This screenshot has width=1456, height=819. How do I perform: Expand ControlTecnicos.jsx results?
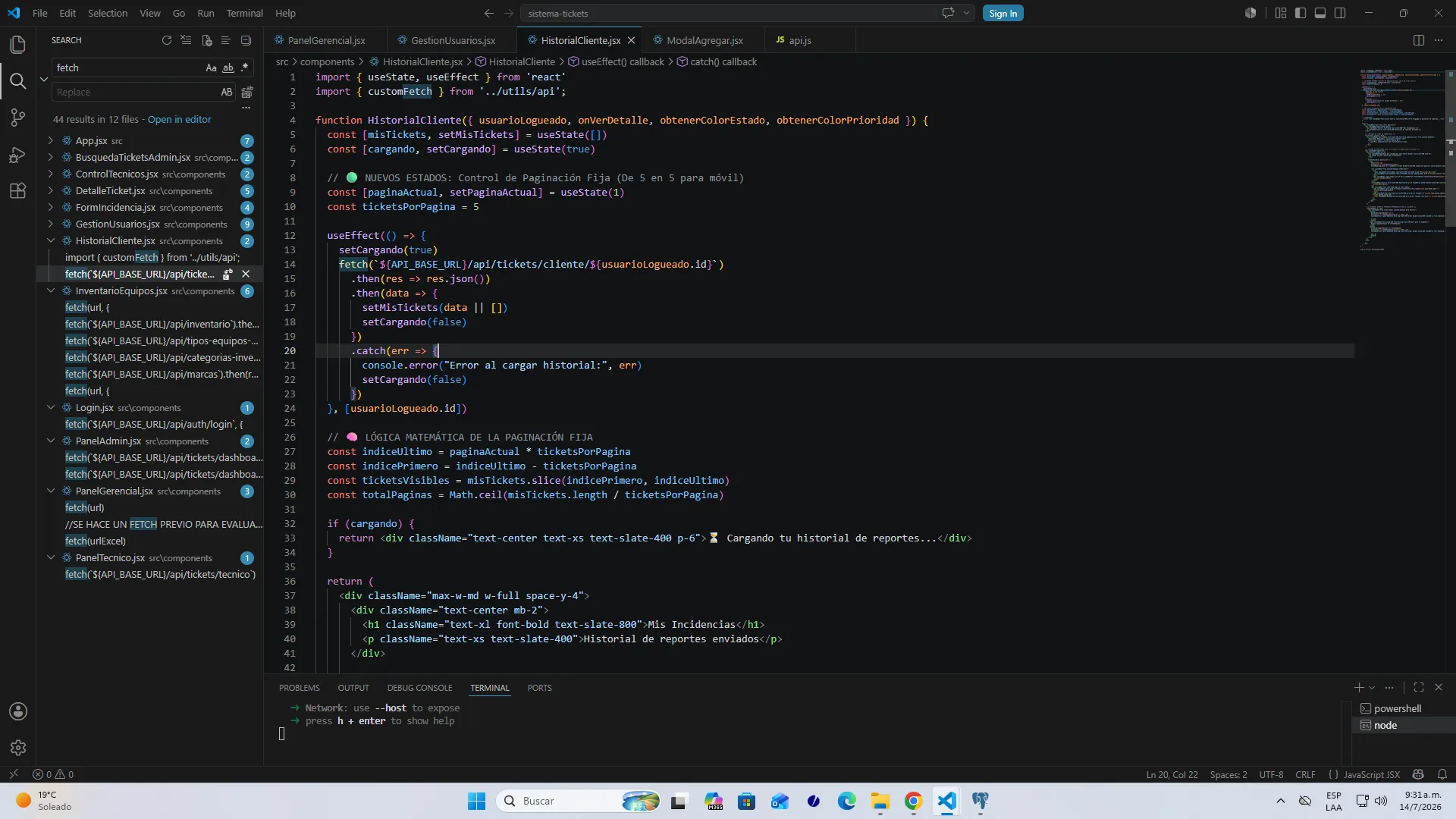[51, 174]
